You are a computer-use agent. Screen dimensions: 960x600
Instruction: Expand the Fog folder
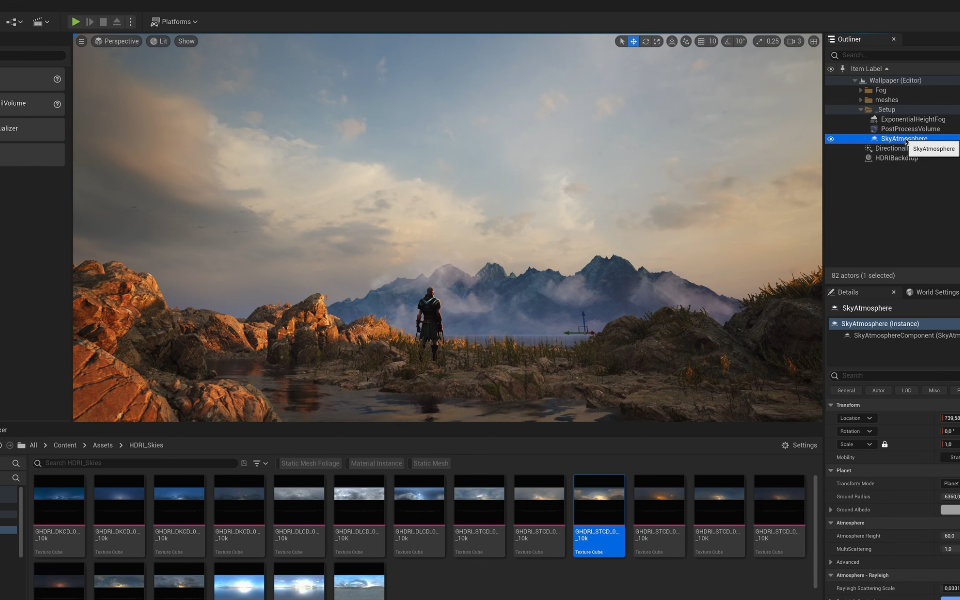click(860, 90)
